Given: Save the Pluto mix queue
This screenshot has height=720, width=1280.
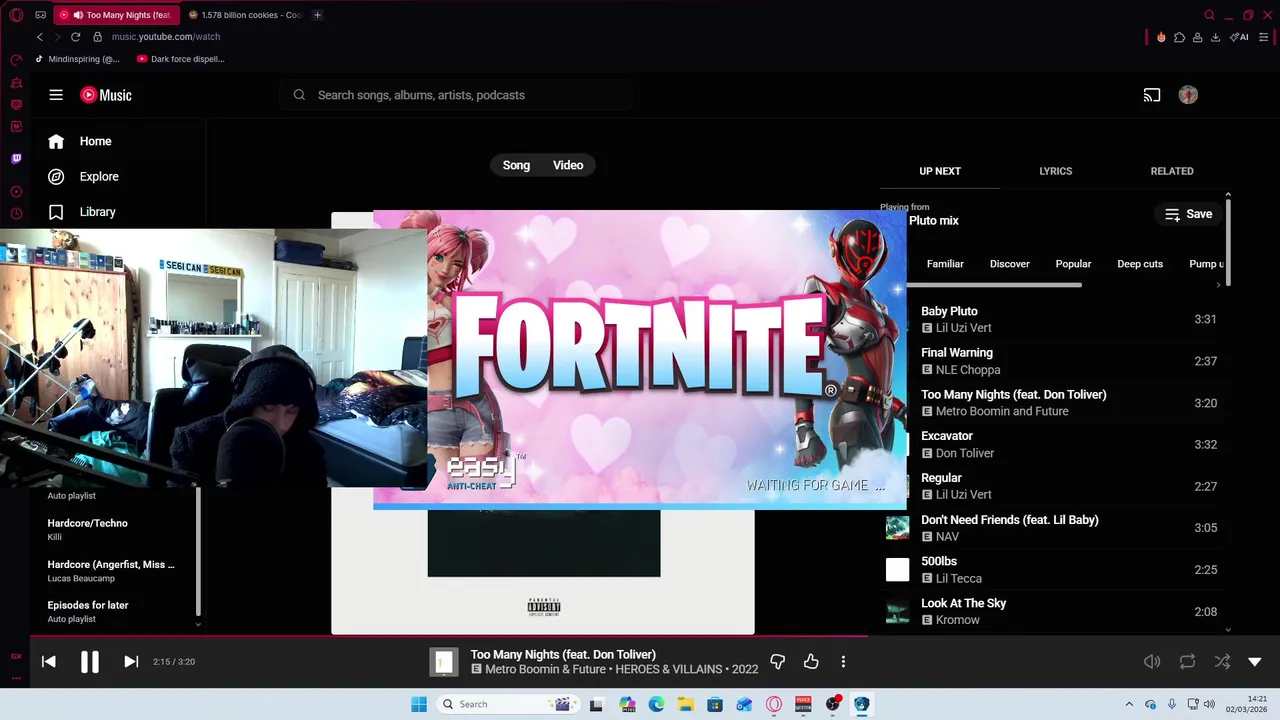Looking at the screenshot, I should [1188, 214].
